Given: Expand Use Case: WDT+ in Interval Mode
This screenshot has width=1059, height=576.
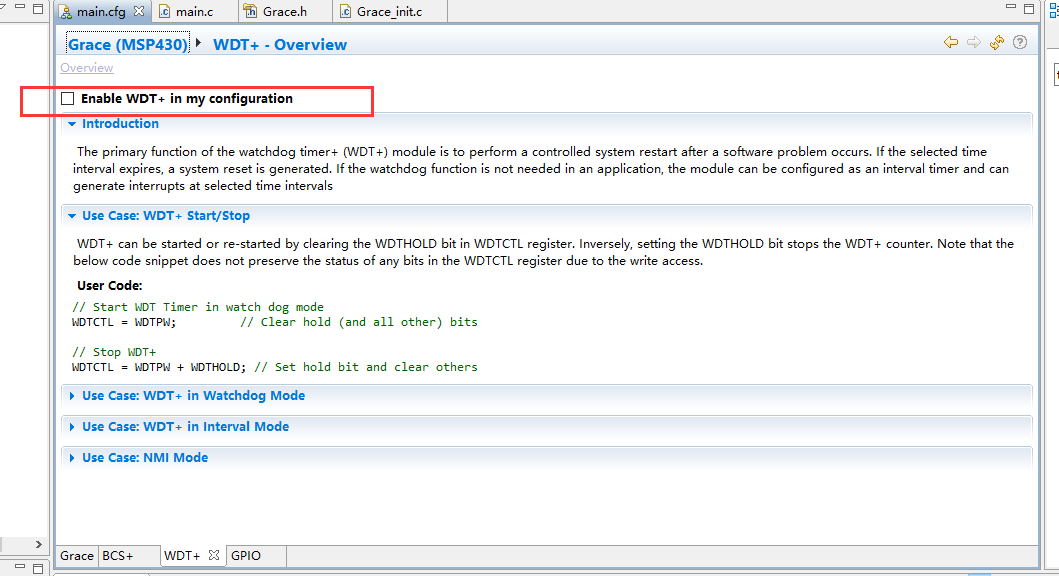Looking at the screenshot, I should 72,427.
